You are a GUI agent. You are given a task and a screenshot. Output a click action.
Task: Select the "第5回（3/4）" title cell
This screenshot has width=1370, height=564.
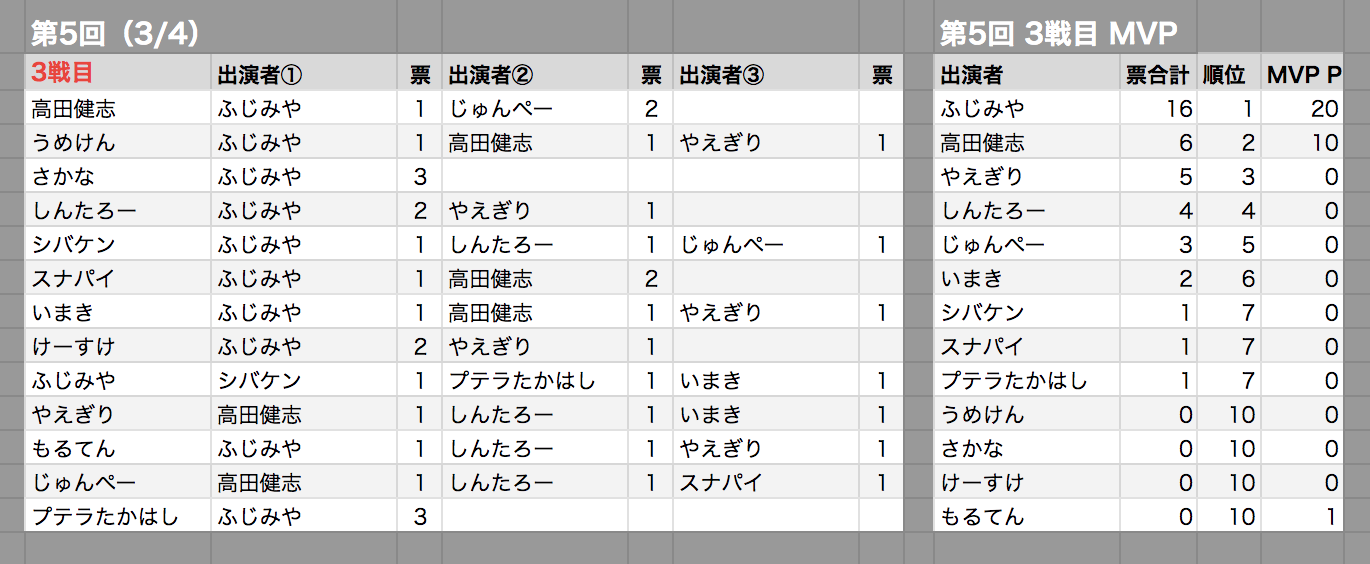click(x=116, y=33)
